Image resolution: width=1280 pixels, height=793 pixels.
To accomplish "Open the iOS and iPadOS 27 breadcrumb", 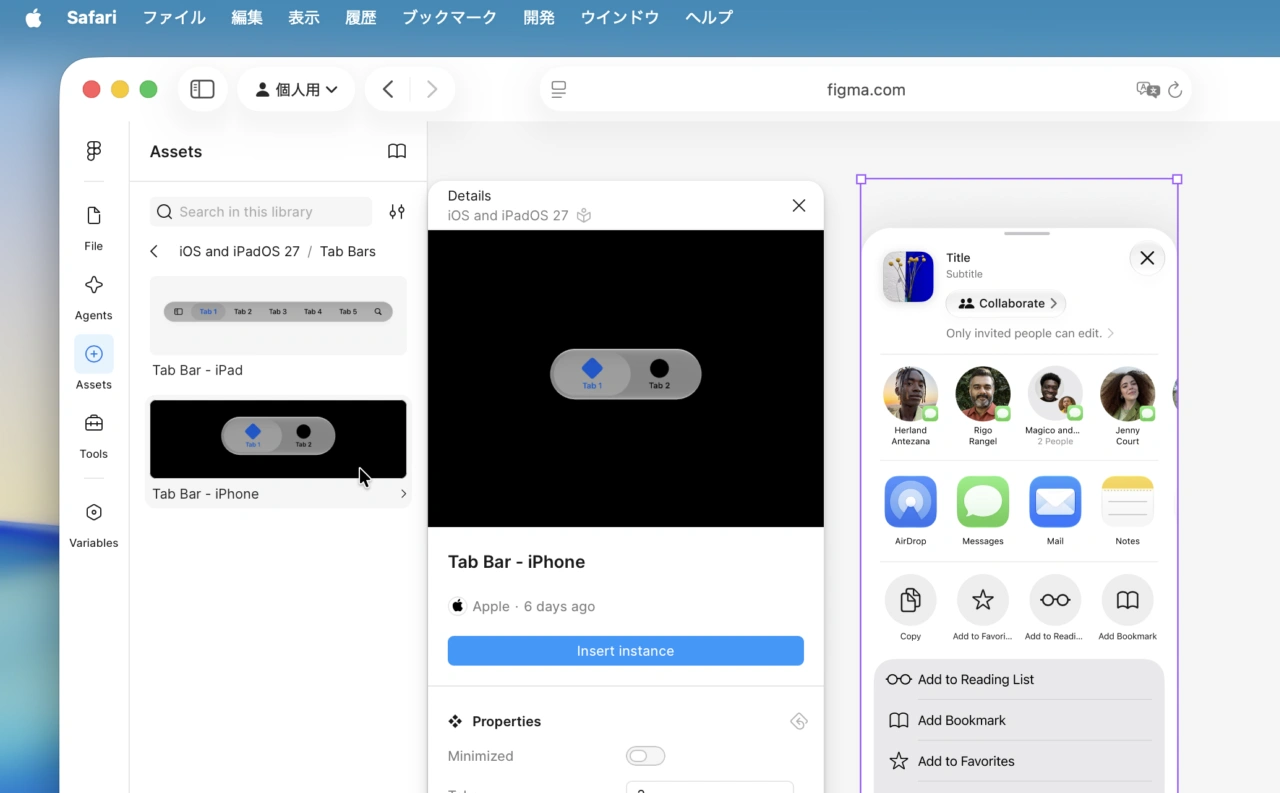I will [239, 251].
